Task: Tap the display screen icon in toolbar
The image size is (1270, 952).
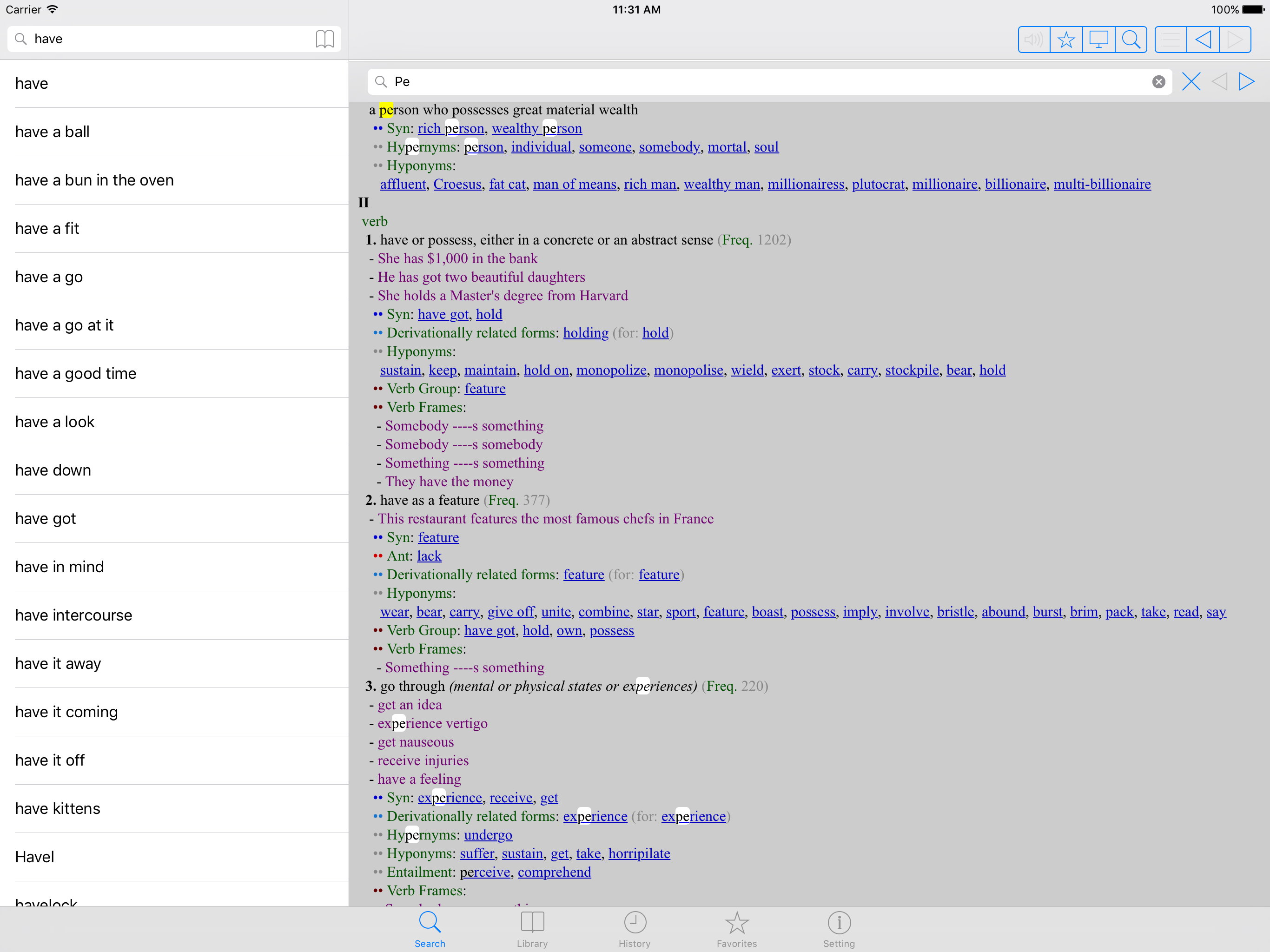Action: point(1098,40)
